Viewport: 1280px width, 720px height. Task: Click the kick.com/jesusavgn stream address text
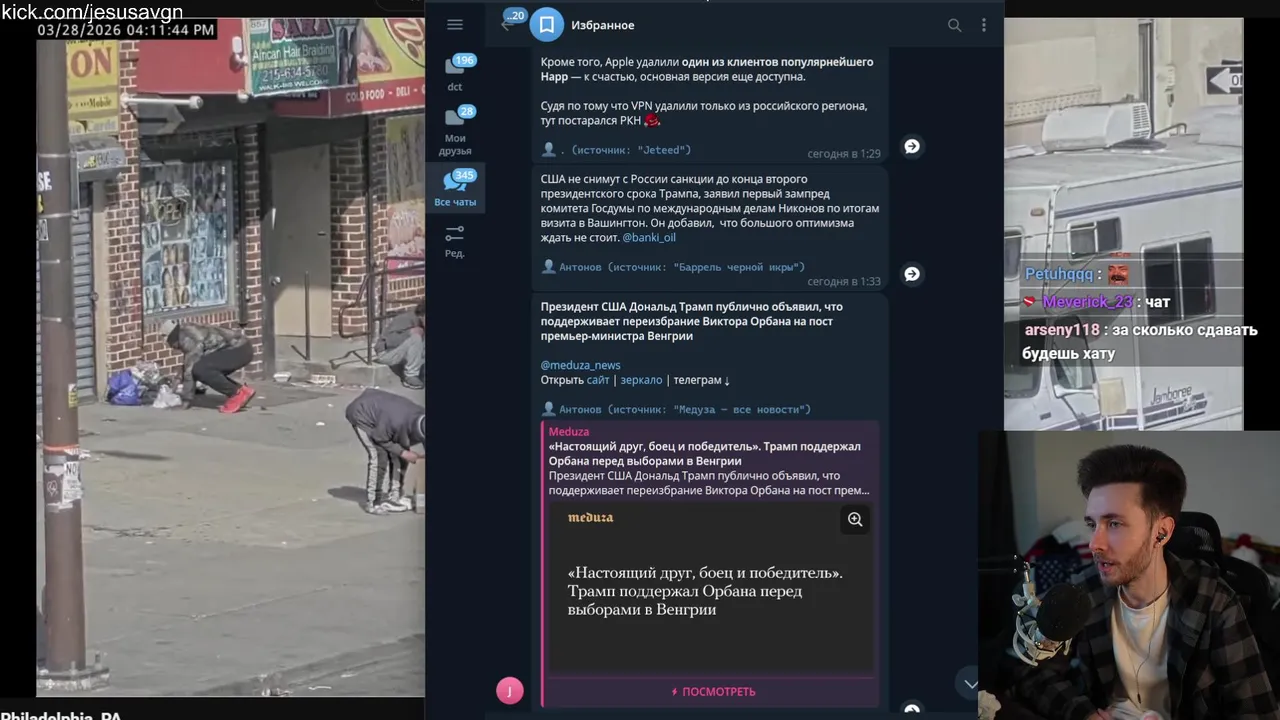pyautogui.click(x=92, y=12)
